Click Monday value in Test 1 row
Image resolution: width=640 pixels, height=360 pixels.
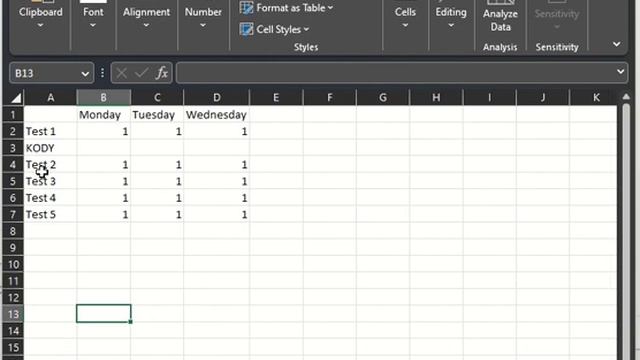point(103,131)
